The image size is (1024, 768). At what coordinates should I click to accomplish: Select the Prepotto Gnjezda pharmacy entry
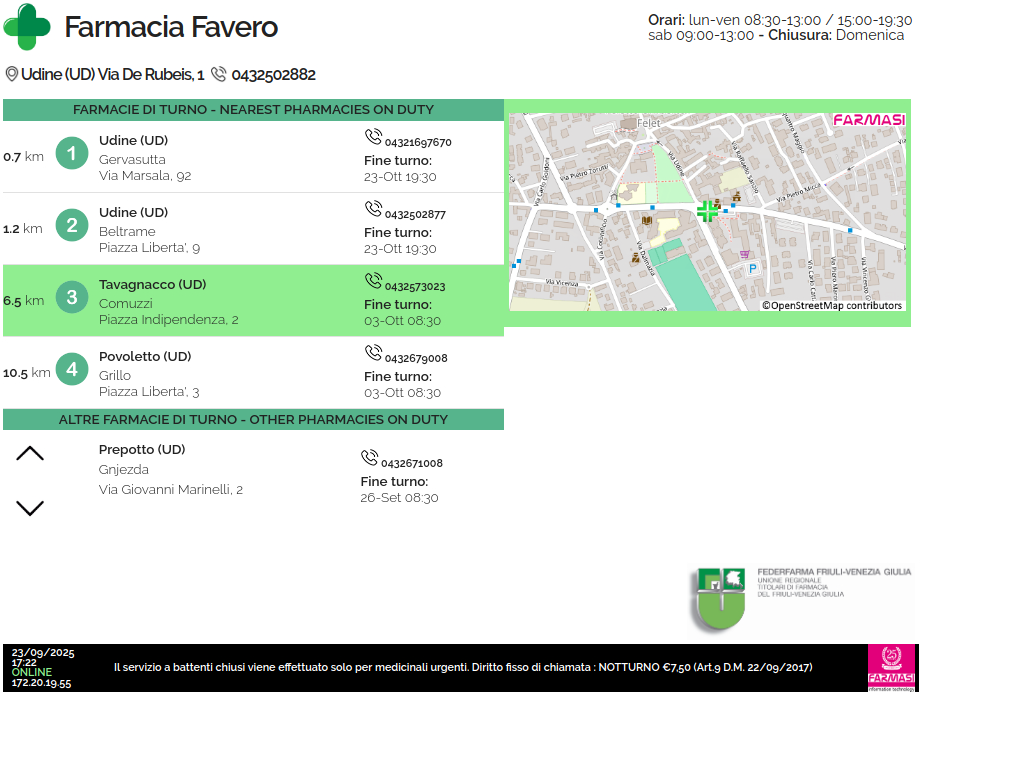pyautogui.click(x=170, y=470)
